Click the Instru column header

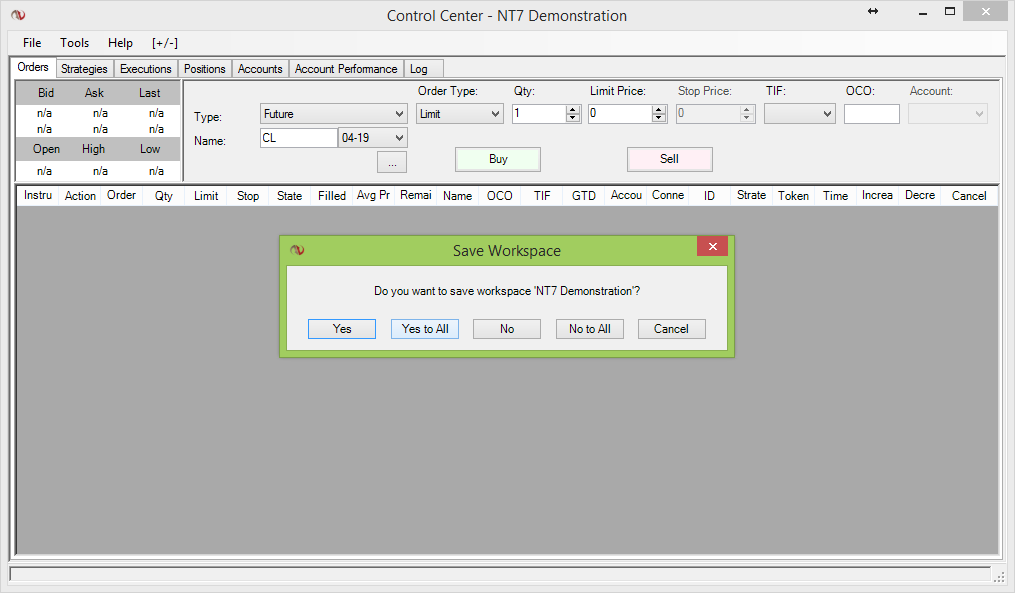point(38,196)
